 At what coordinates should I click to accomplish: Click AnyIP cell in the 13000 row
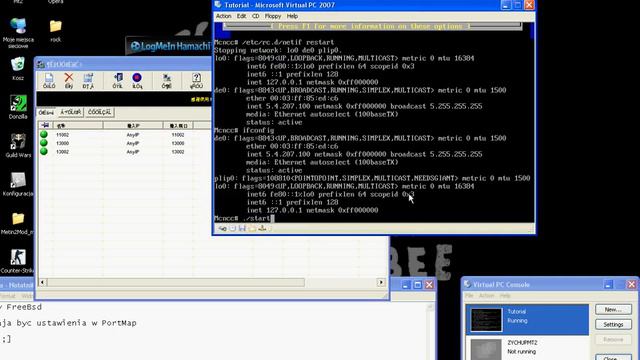pos(133,143)
